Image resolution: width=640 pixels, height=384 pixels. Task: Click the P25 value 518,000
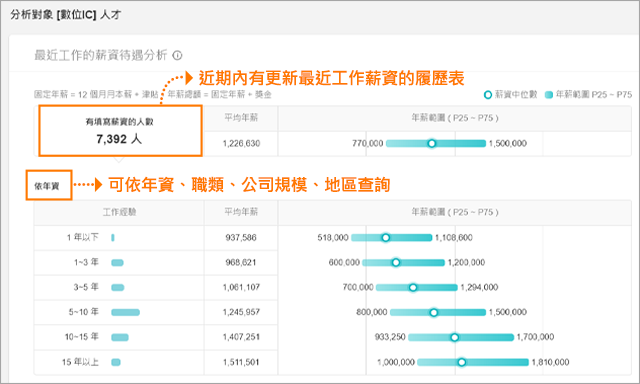(x=333, y=238)
